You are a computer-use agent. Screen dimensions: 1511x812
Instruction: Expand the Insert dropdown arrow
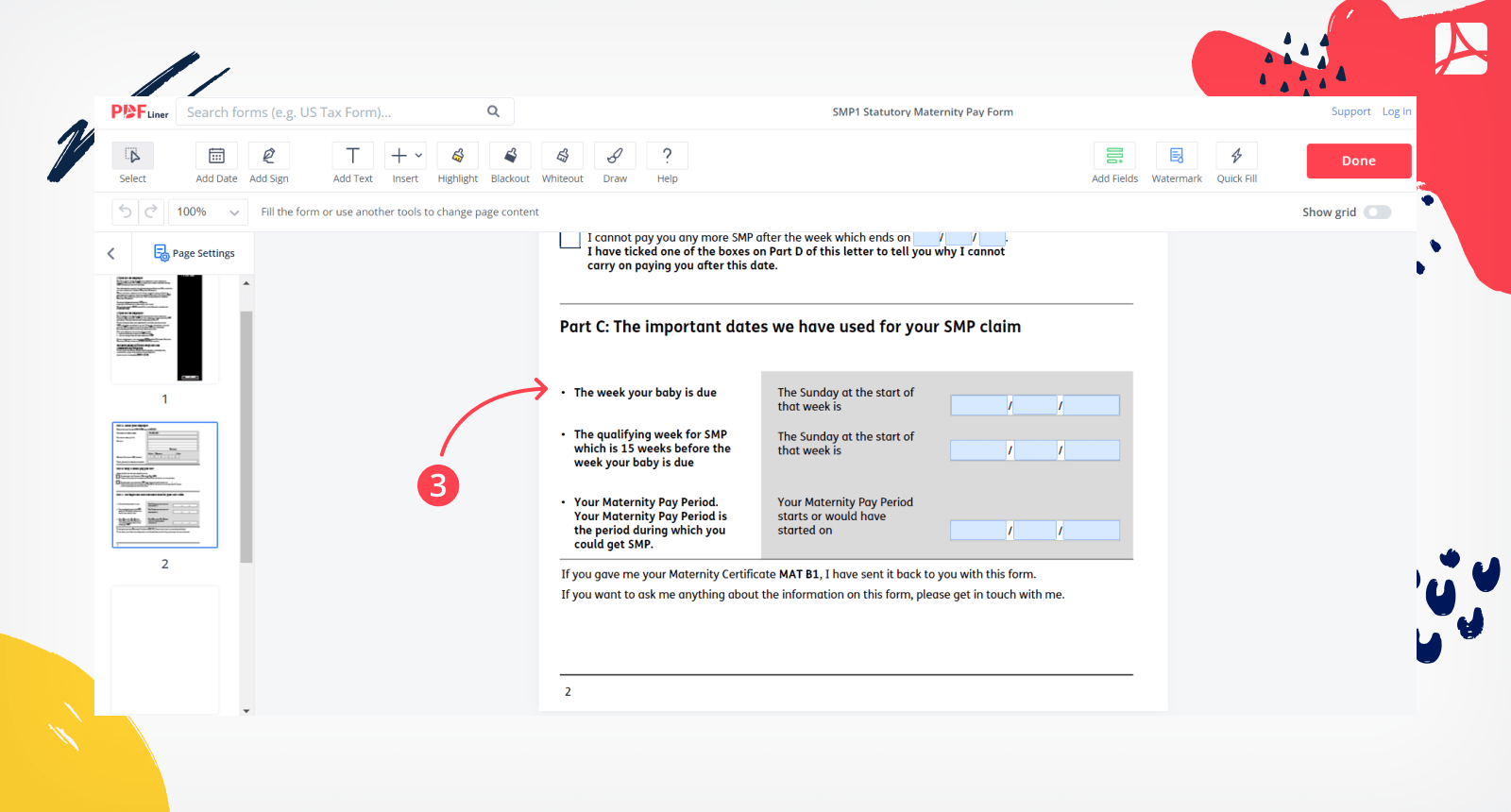click(x=418, y=156)
